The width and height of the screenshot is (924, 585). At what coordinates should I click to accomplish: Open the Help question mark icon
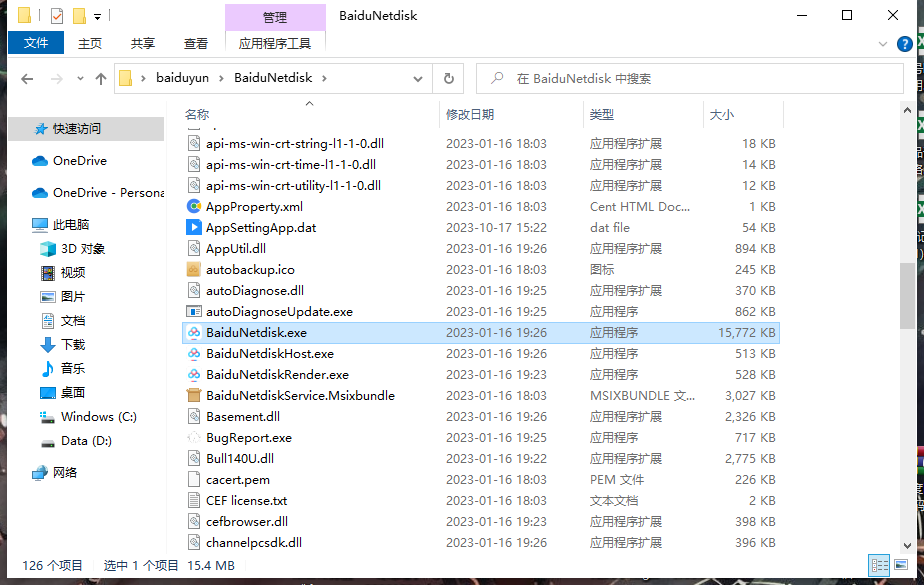[x=903, y=44]
